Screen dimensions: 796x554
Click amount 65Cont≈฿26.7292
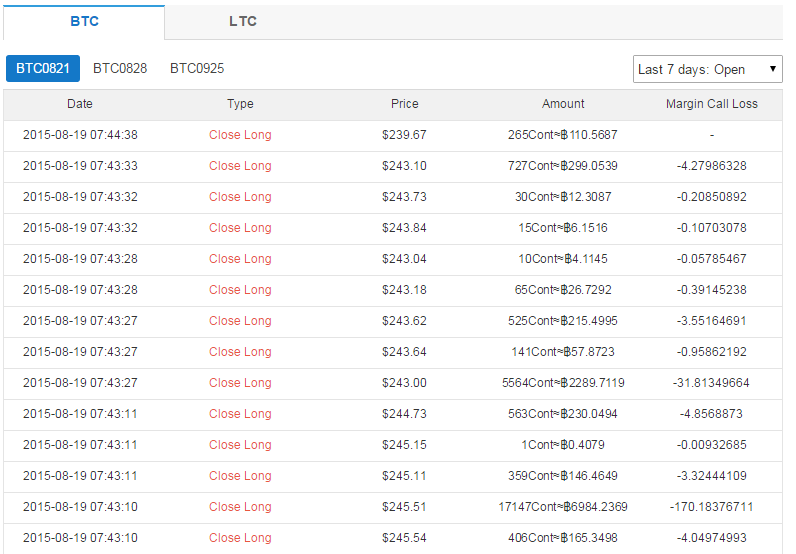563,290
